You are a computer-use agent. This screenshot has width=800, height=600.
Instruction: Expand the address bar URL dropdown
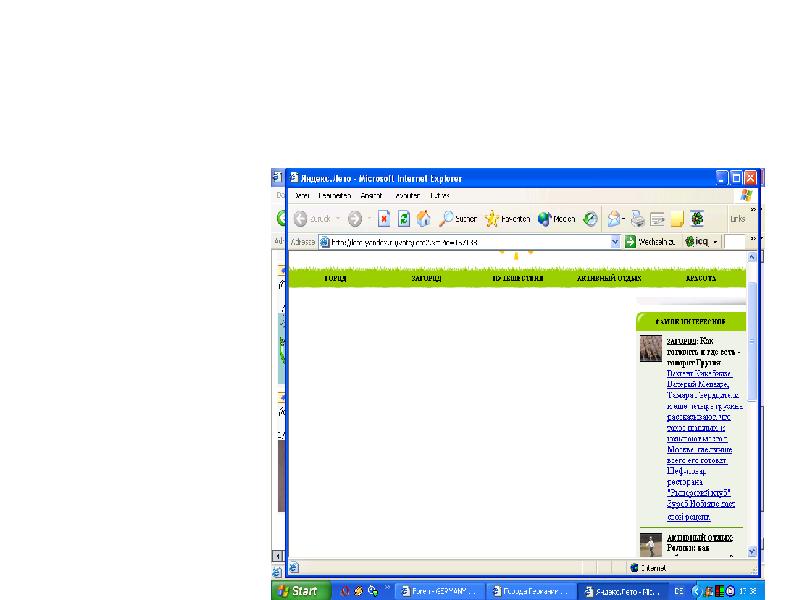615,242
